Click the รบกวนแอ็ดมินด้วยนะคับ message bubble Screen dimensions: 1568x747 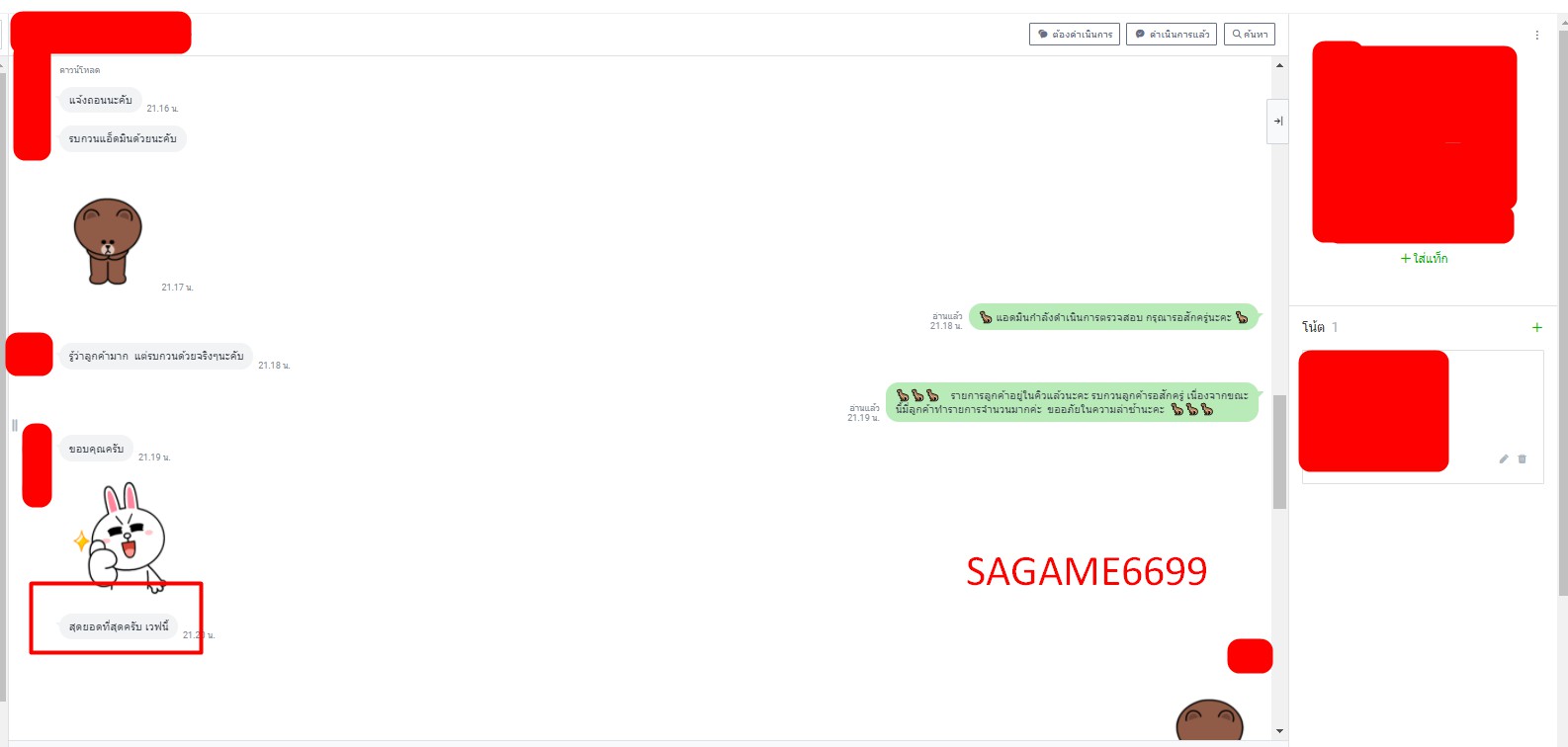(x=123, y=139)
